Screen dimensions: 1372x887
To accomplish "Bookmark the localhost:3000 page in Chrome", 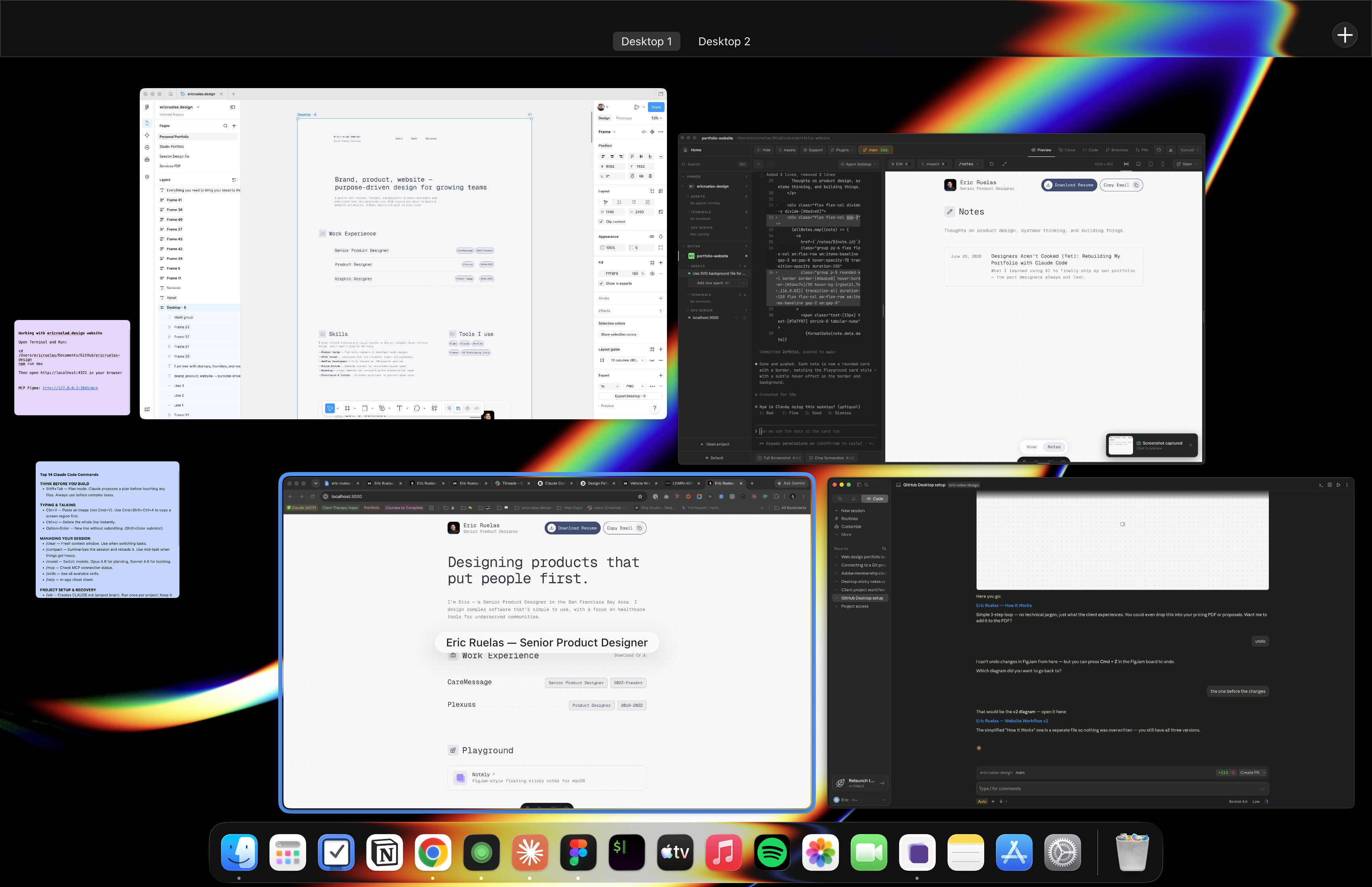I will [x=640, y=496].
